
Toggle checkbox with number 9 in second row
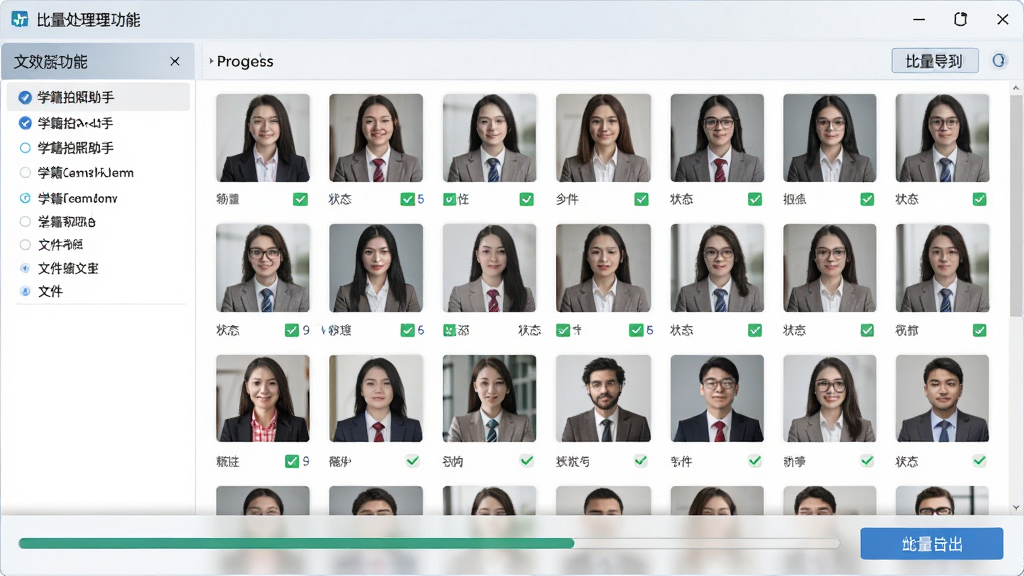tap(292, 330)
